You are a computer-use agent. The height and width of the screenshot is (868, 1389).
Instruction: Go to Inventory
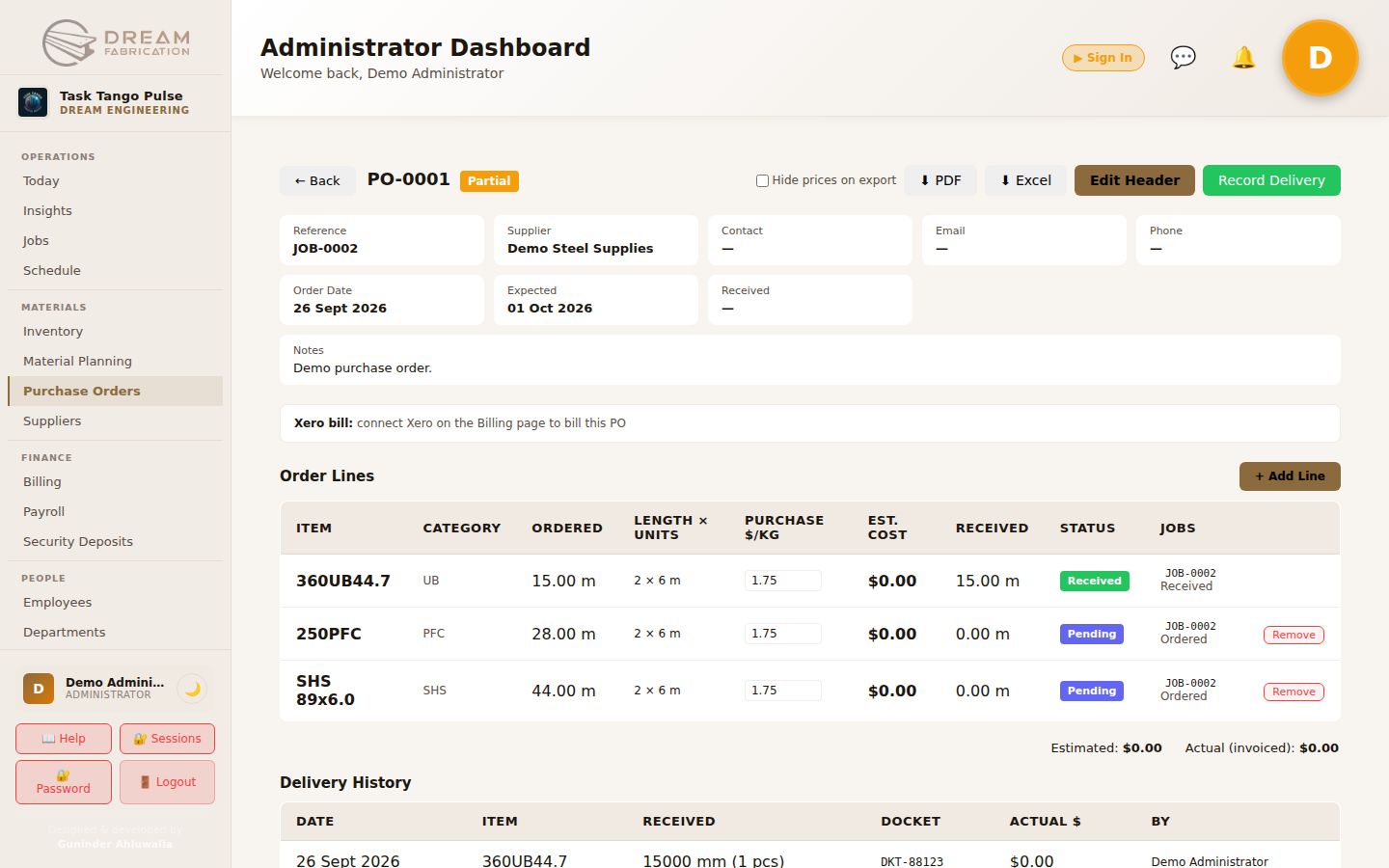click(115, 332)
